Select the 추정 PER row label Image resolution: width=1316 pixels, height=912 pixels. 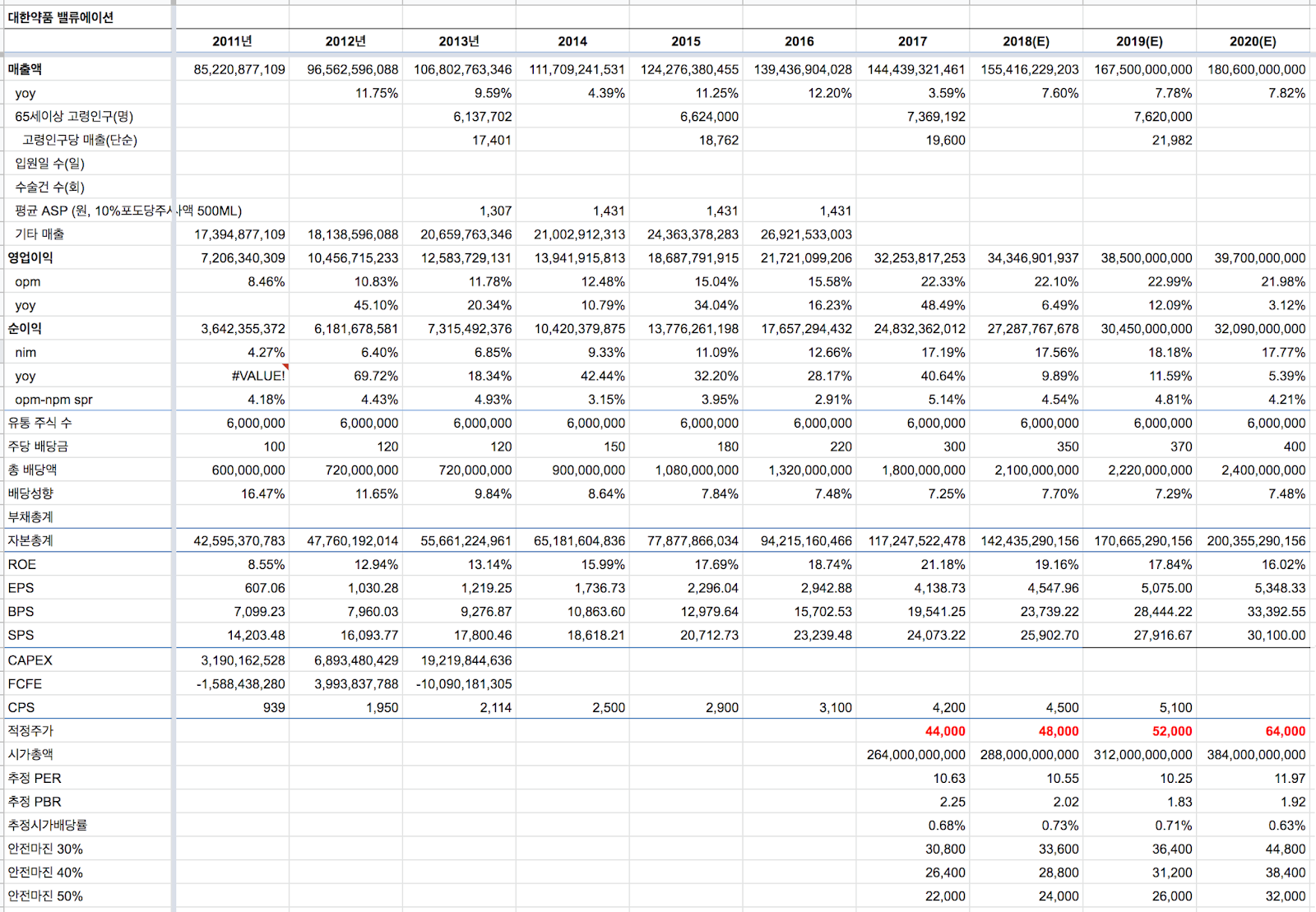[35, 779]
